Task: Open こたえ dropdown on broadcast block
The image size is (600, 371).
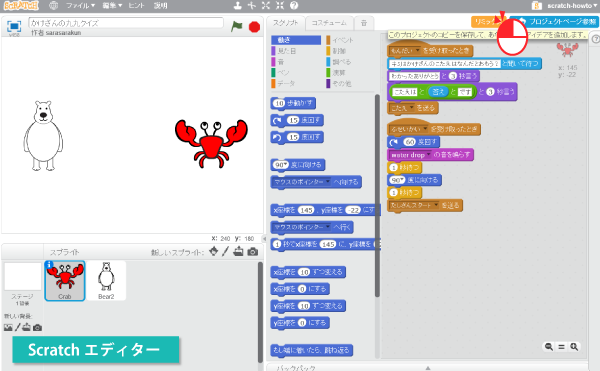Action: [x=412, y=108]
